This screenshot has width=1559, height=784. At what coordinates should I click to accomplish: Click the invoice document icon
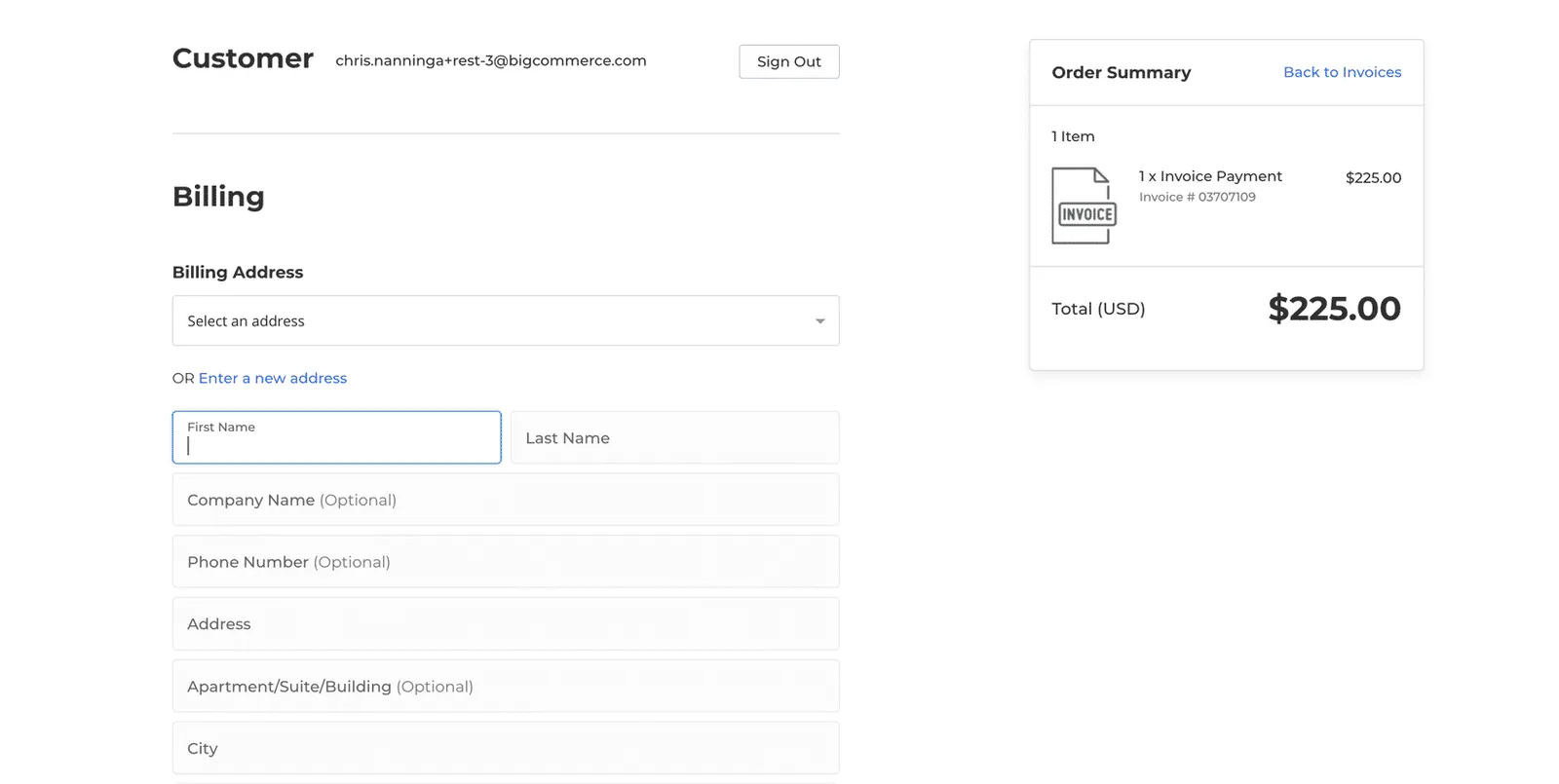1084,205
